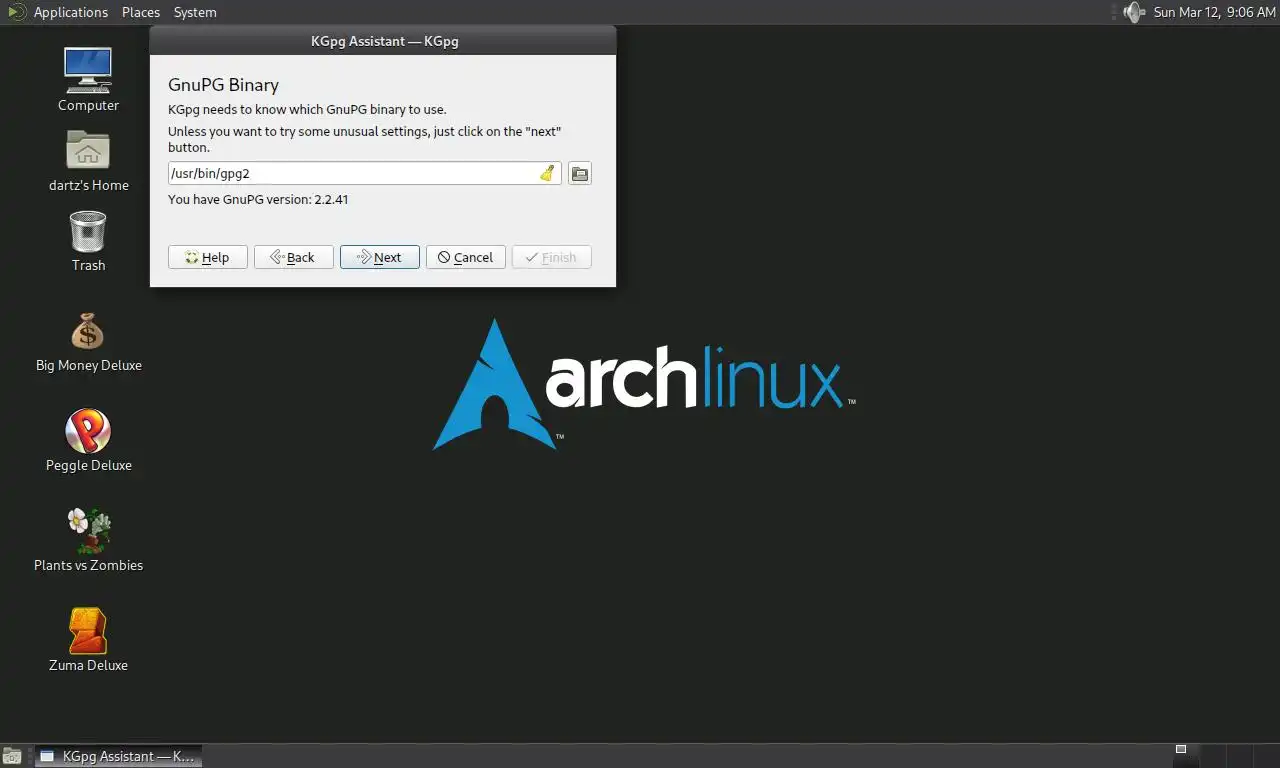
Task: Click the 'GnuPG version: 2.2.41' text
Action: [x=258, y=199]
